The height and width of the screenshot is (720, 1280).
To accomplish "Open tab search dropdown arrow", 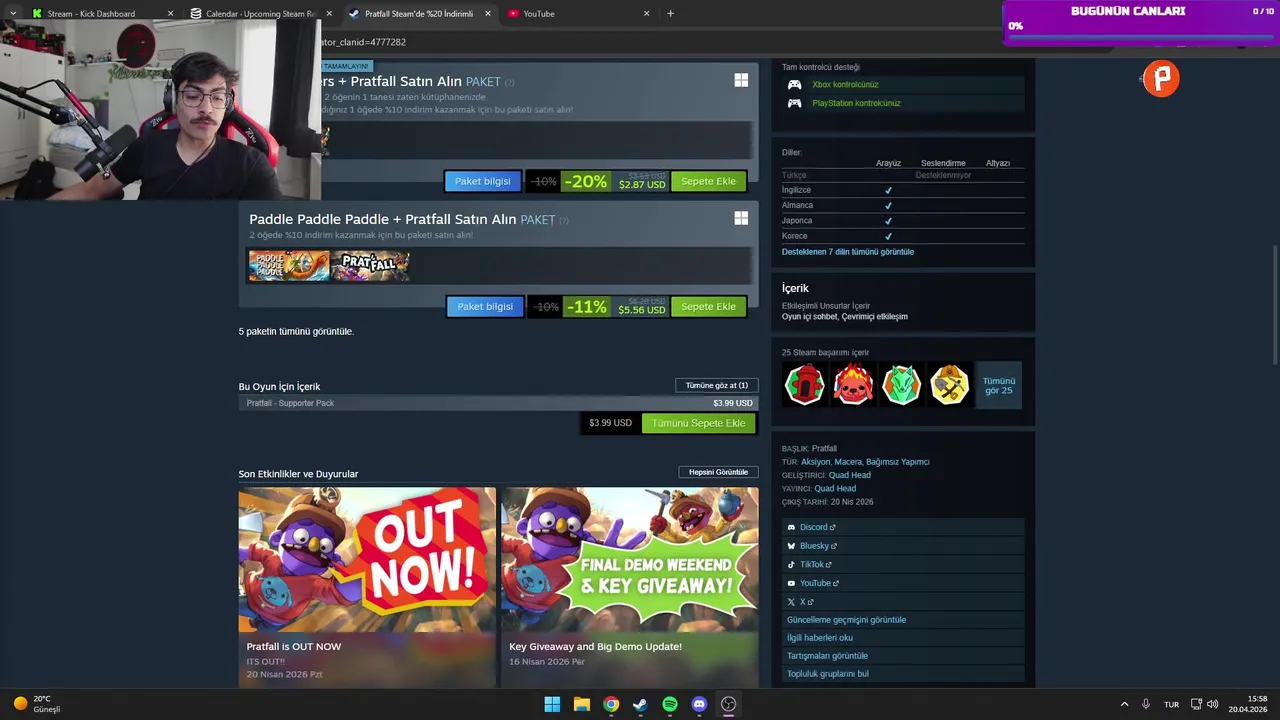I will click(x=12, y=14).
